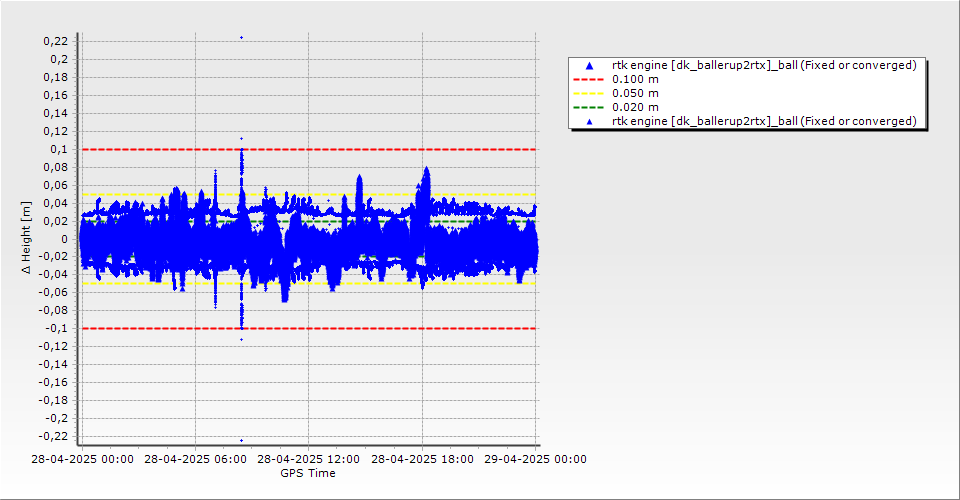Click the '0,18' y-axis tick label
The width and height of the screenshot is (960, 500).
click(x=56, y=78)
